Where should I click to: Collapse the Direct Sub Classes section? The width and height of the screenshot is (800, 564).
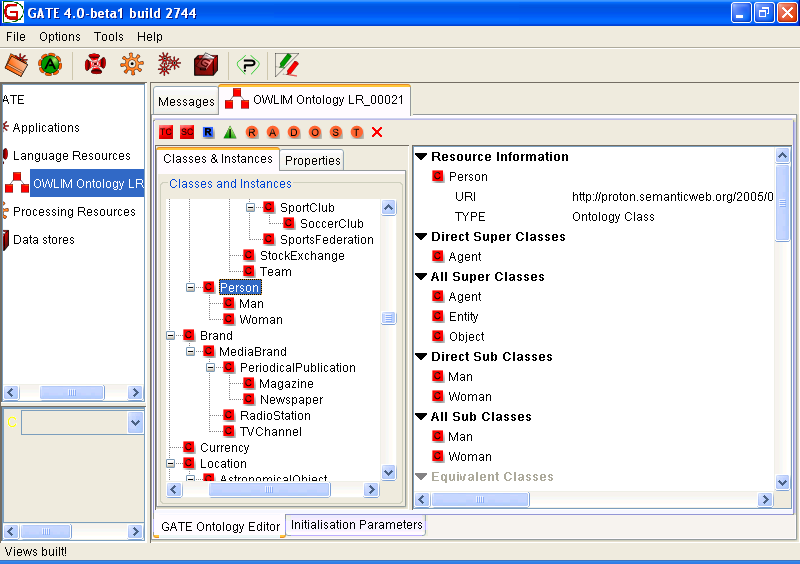(x=422, y=357)
